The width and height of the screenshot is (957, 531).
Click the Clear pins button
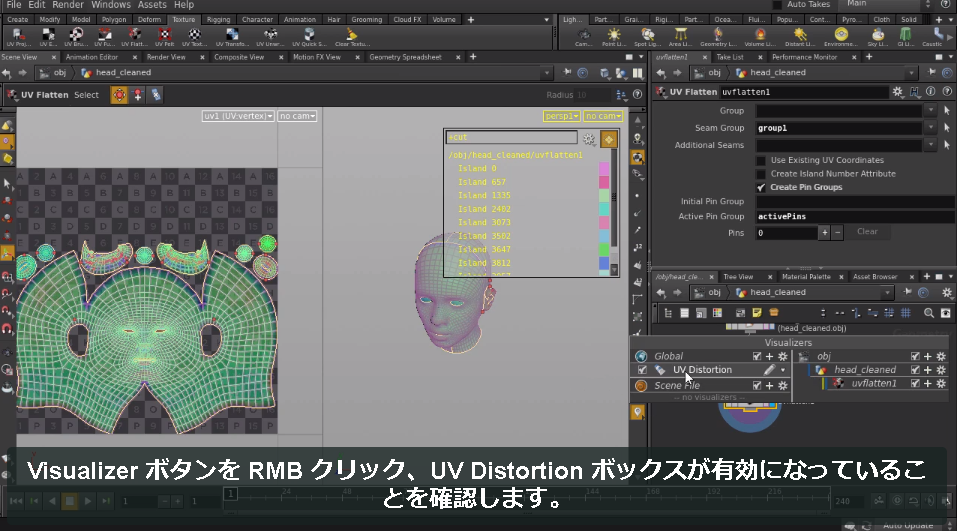pyautogui.click(x=867, y=232)
